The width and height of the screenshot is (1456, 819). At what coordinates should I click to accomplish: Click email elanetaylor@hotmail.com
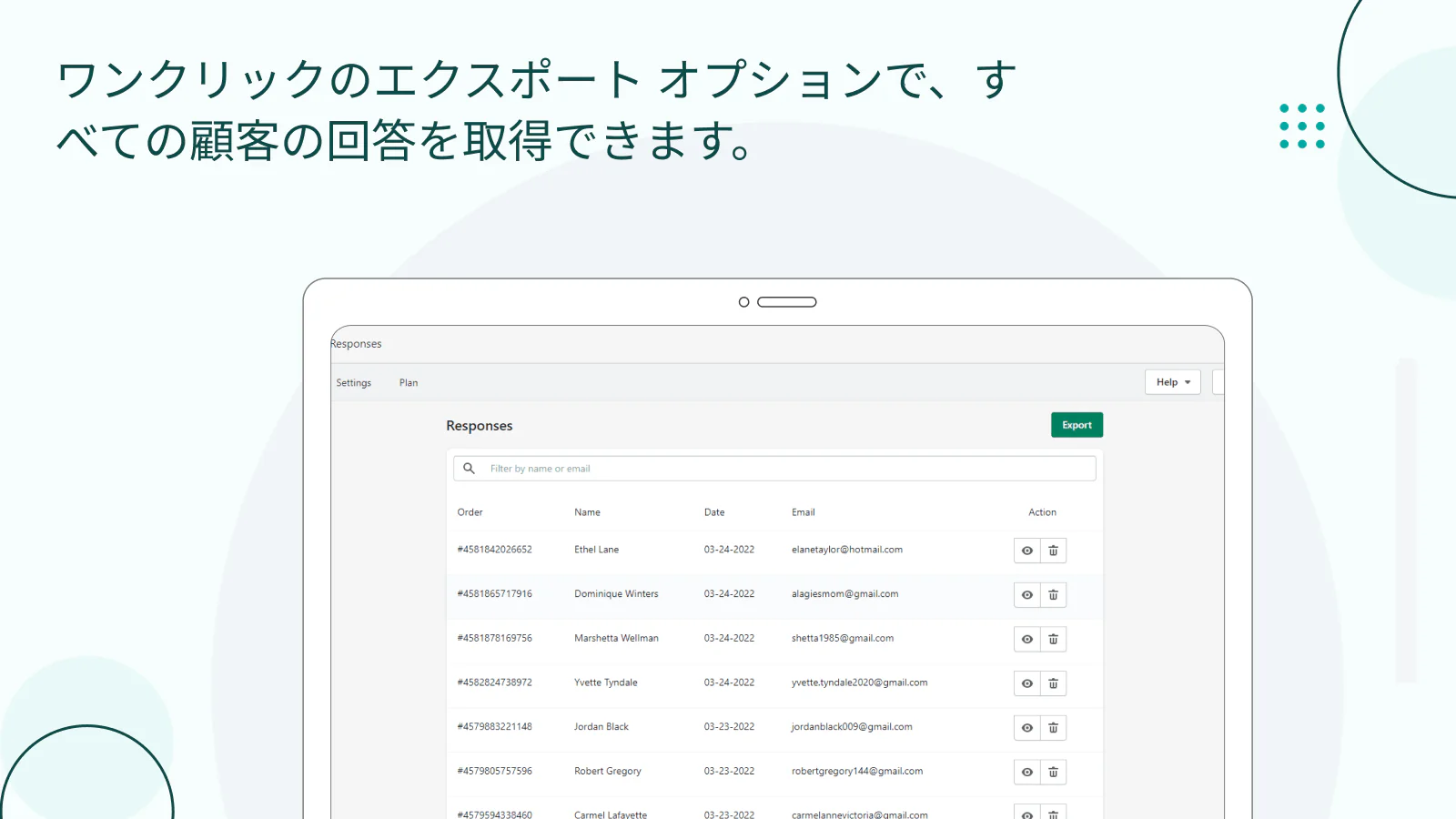point(847,550)
